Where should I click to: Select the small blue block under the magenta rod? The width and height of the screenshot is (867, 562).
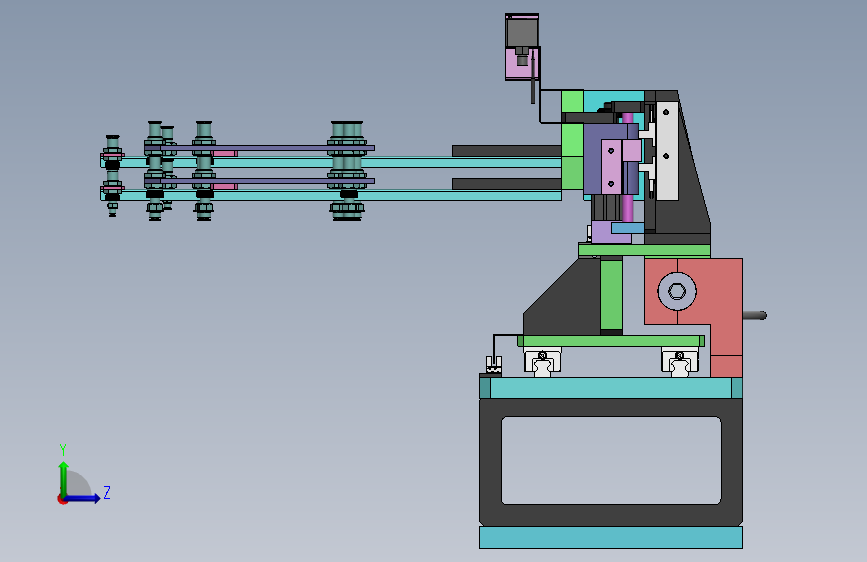[628, 227]
